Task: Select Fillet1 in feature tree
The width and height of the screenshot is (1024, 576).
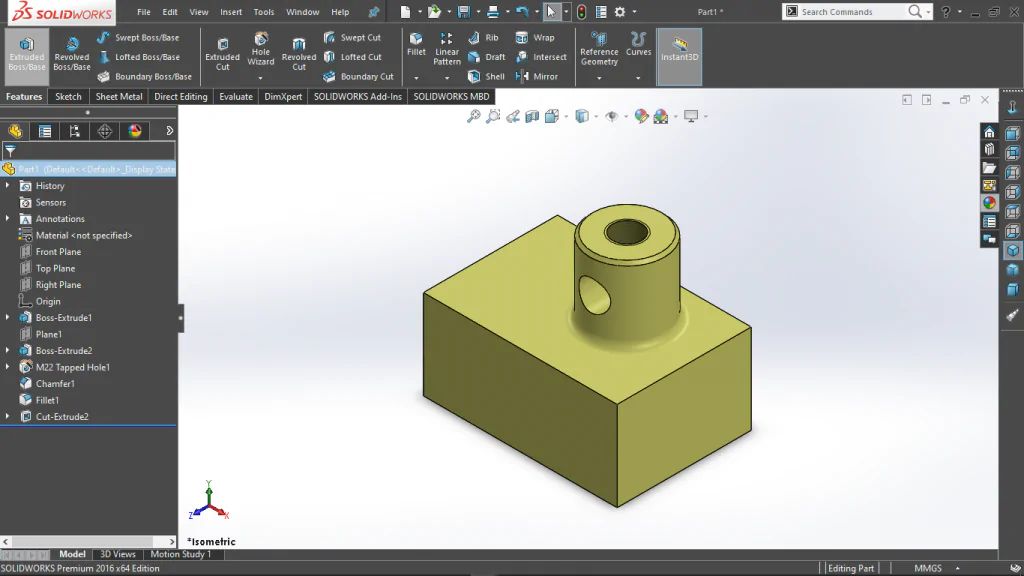Action: [x=47, y=400]
